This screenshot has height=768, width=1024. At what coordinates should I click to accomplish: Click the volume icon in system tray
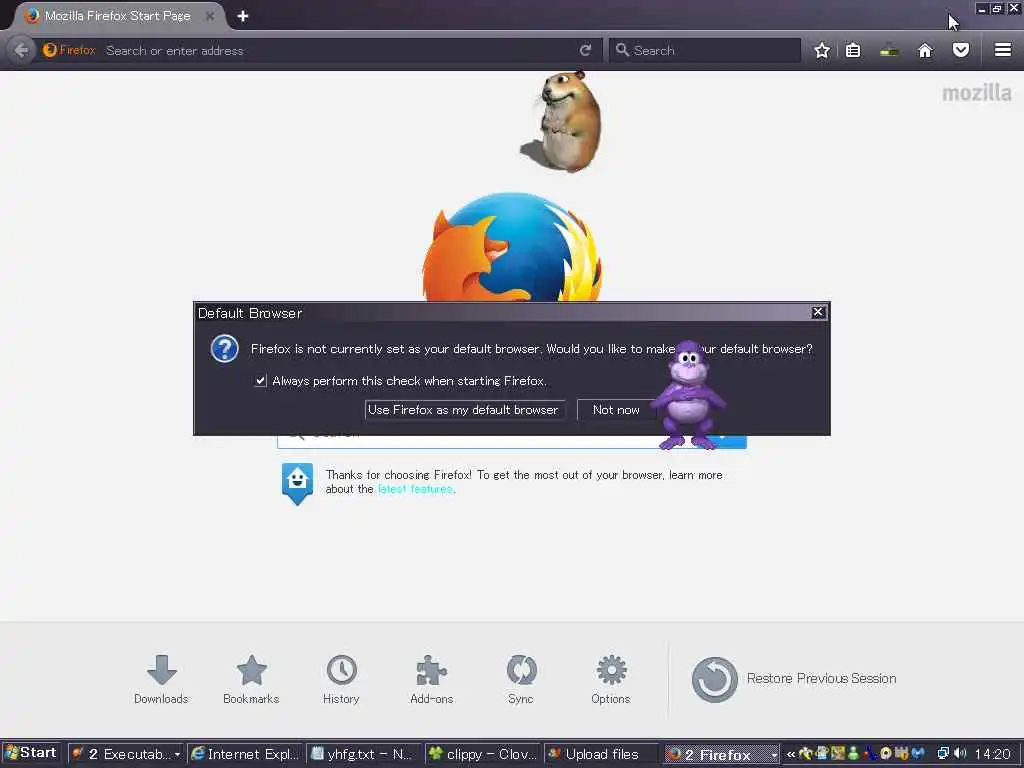click(961, 754)
